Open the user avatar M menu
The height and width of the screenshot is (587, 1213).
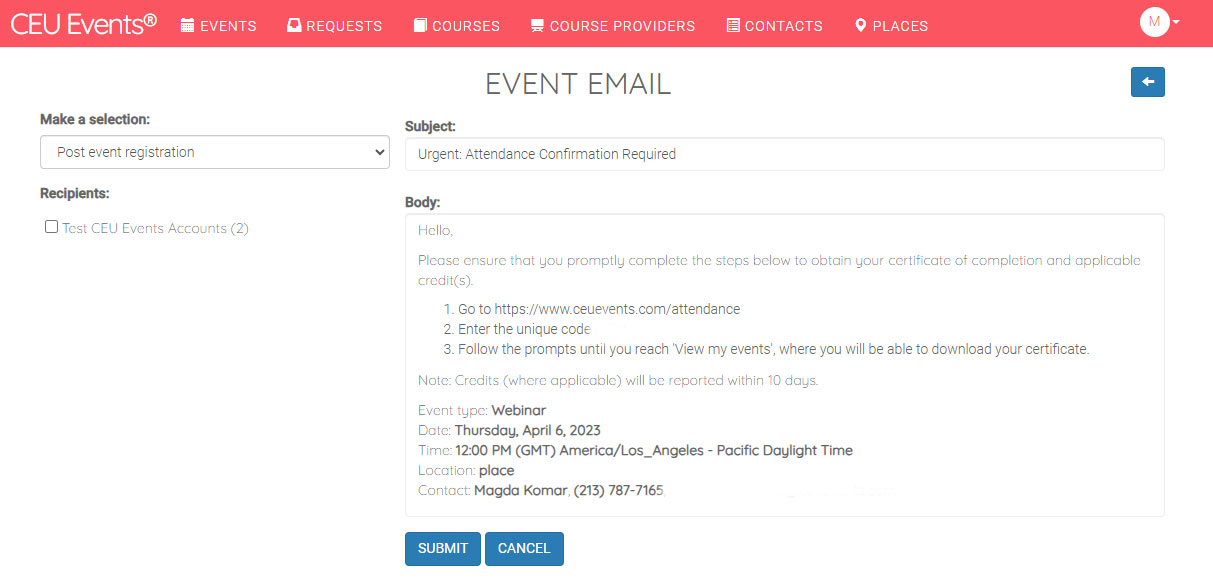tap(1154, 22)
